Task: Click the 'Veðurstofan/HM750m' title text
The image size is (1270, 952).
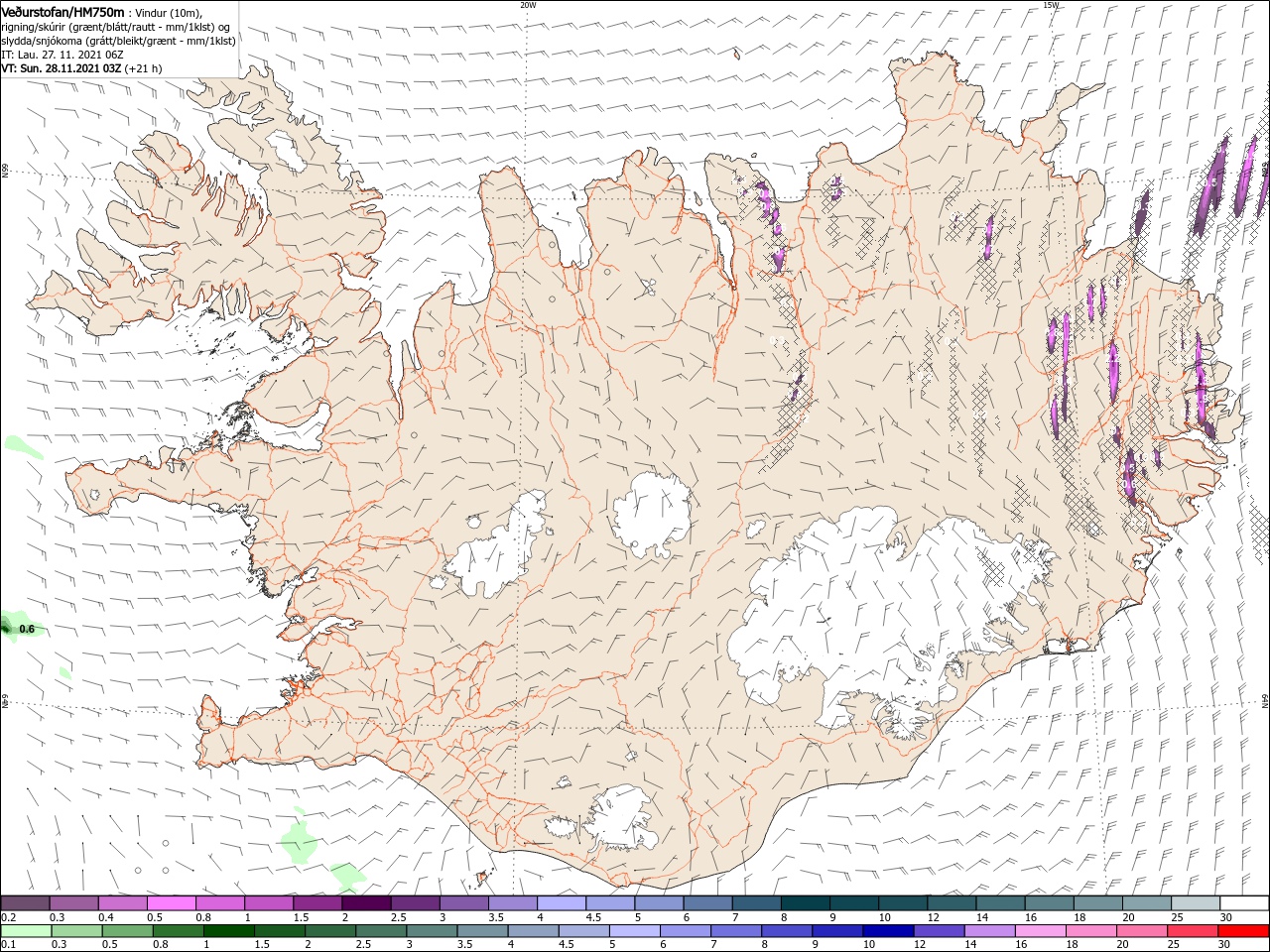Action: click(x=63, y=11)
